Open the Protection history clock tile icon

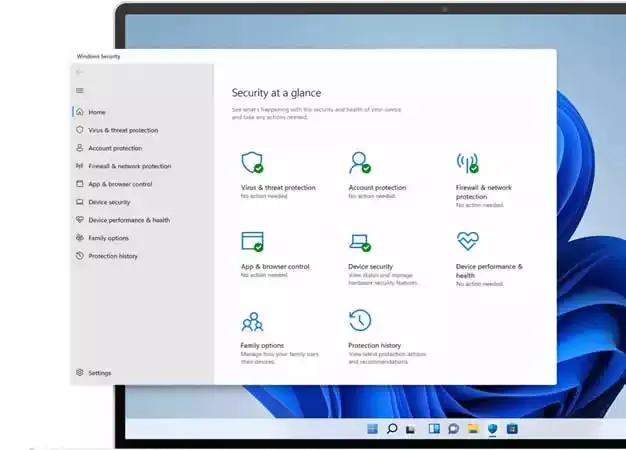[x=360, y=320]
